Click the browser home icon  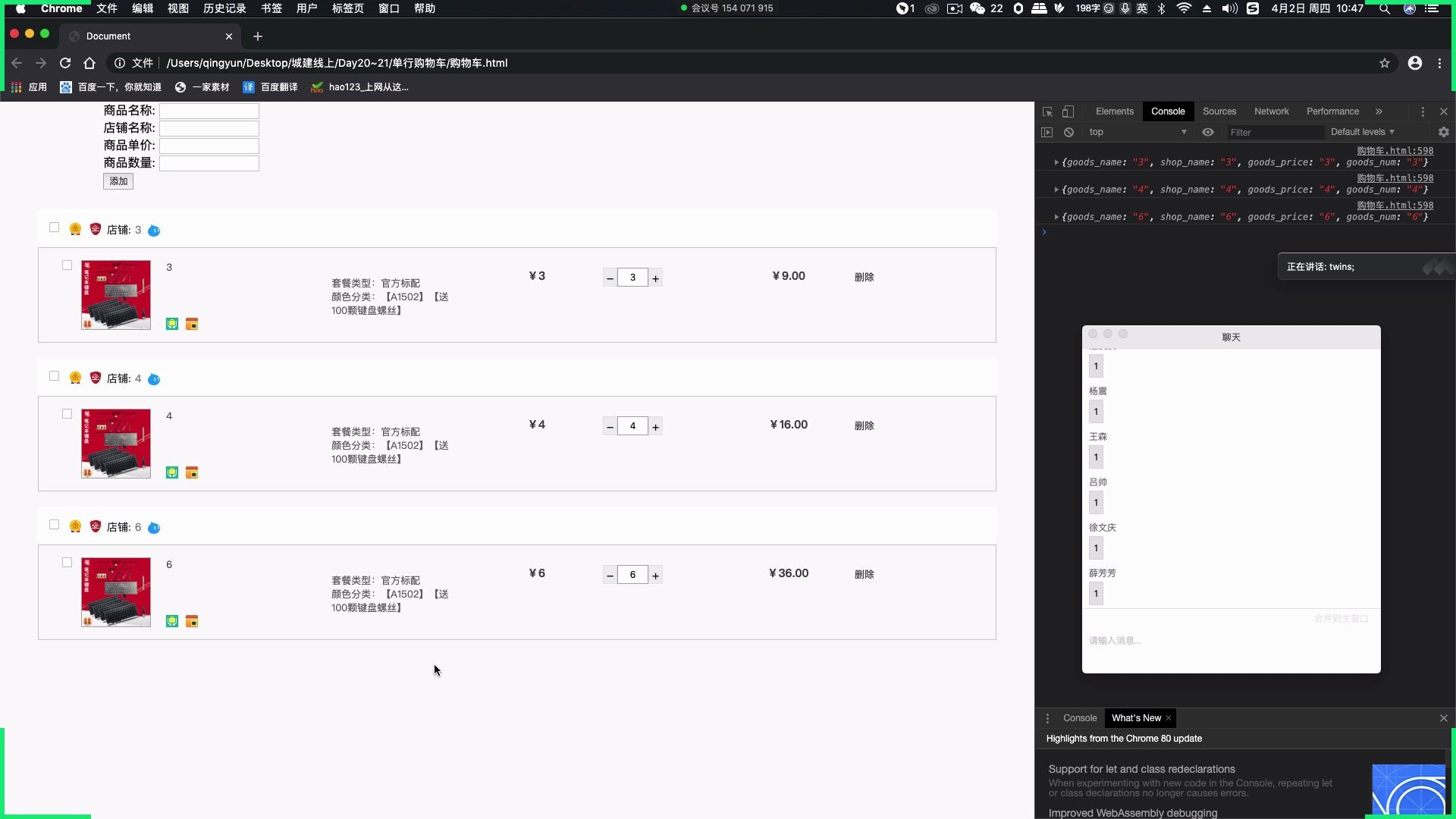[x=89, y=63]
